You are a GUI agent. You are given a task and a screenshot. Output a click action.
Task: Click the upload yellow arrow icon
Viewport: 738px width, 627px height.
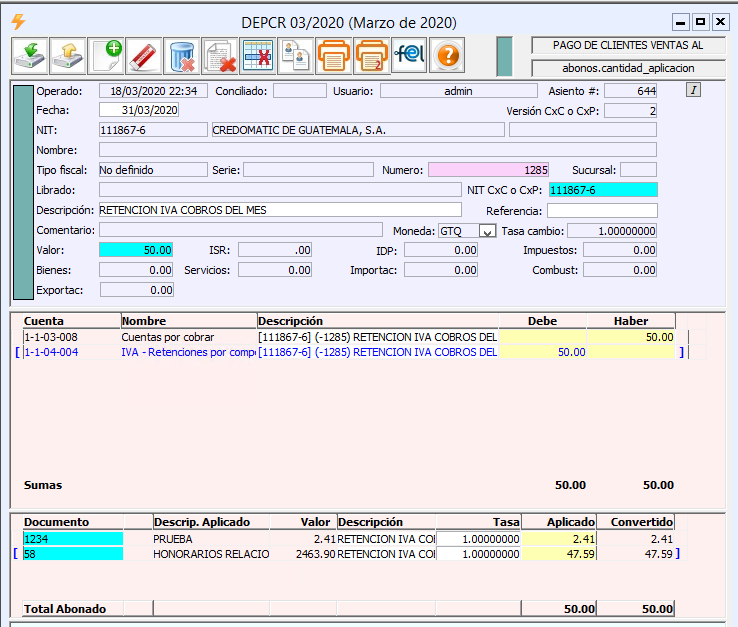click(68, 56)
